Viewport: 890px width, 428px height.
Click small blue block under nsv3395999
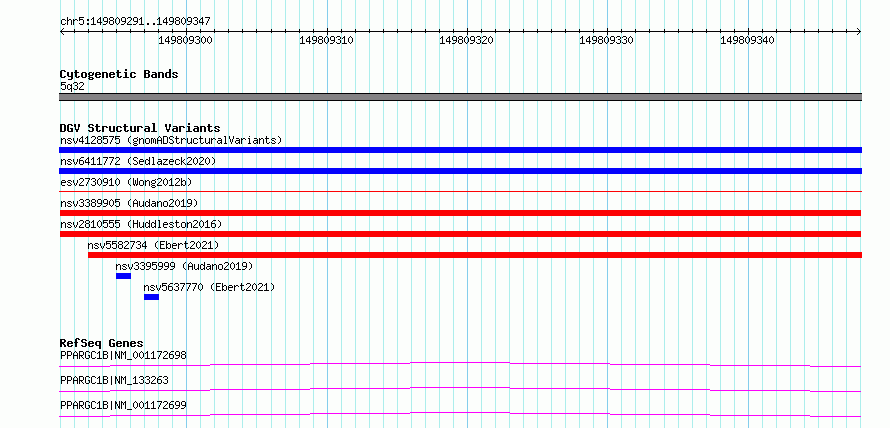click(123, 276)
